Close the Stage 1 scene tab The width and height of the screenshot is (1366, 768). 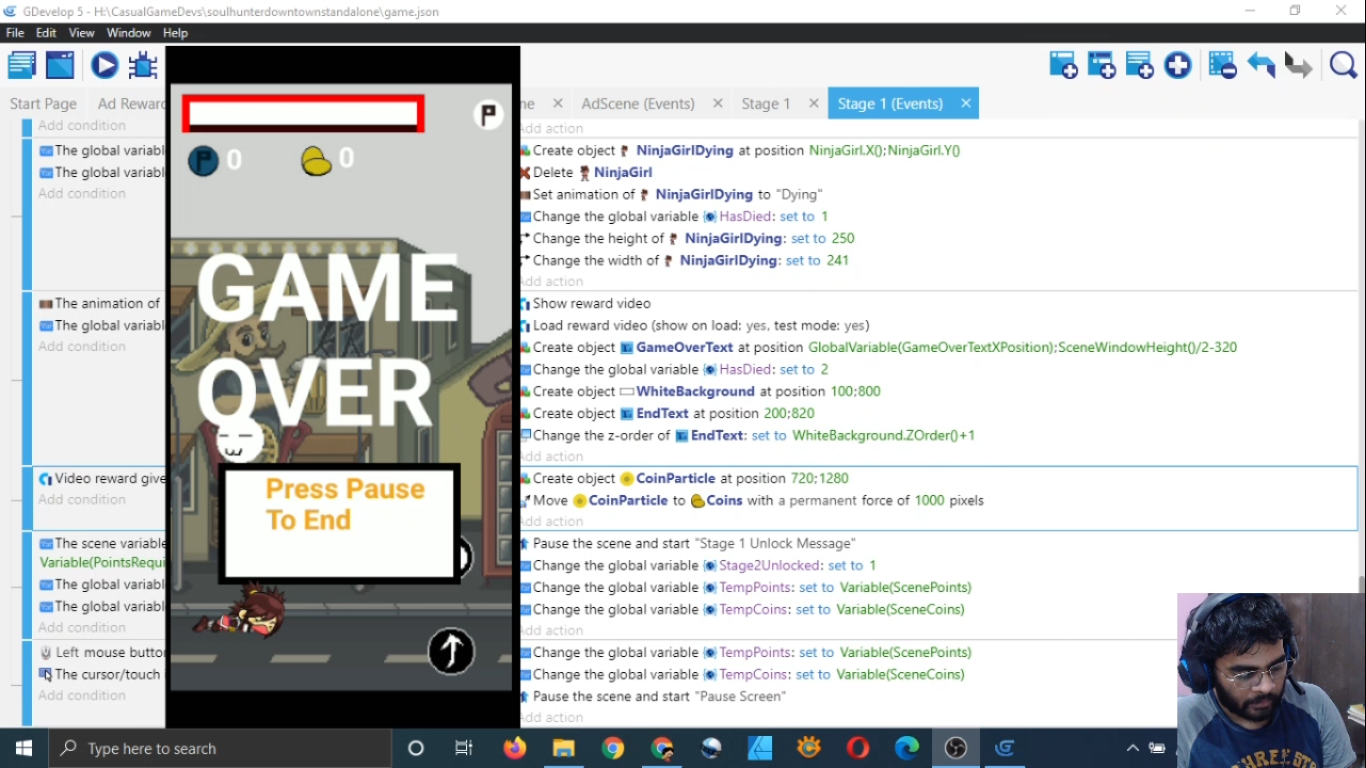814,103
